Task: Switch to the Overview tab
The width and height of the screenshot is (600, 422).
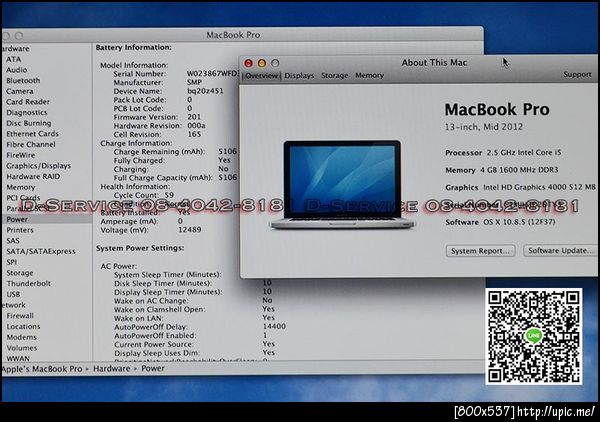Action: 261,76
